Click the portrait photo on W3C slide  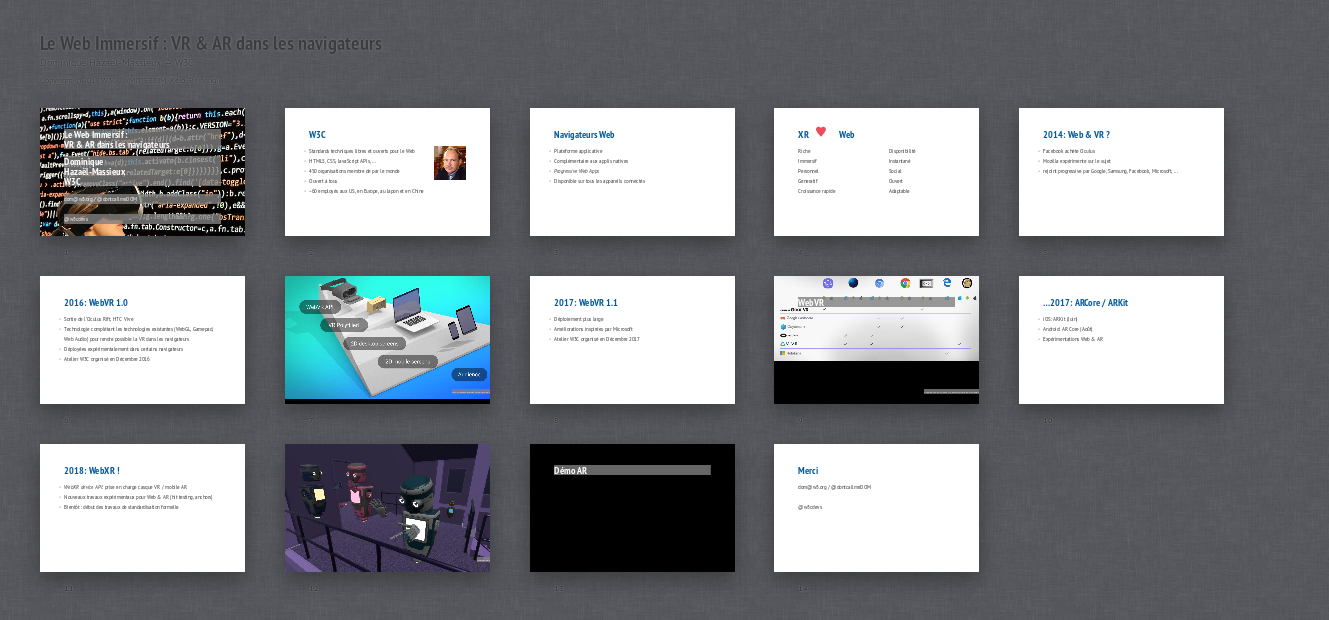click(449, 163)
